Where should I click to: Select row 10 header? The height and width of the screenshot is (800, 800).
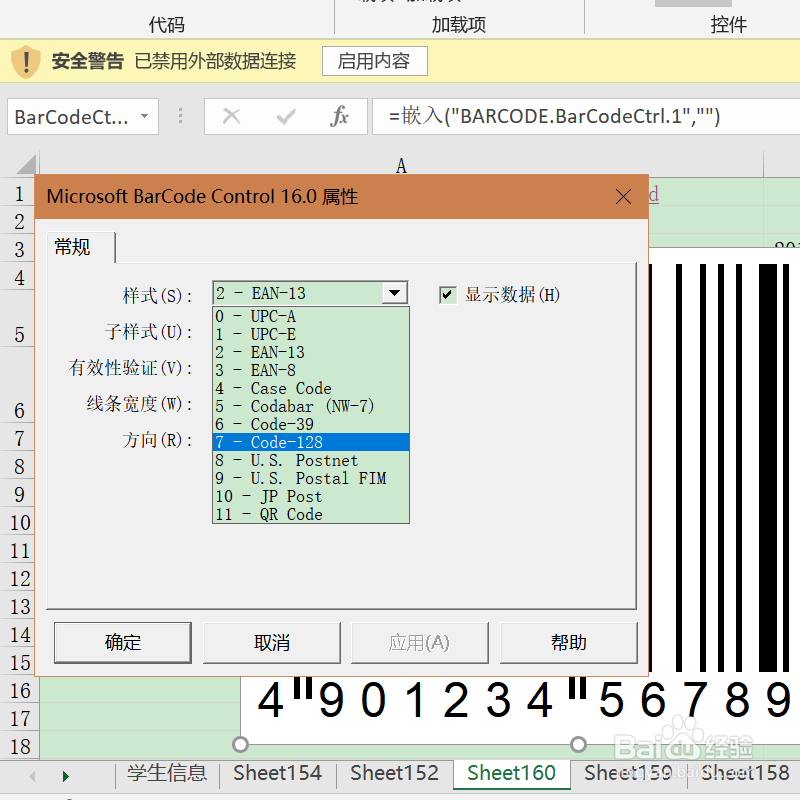tap(19, 522)
